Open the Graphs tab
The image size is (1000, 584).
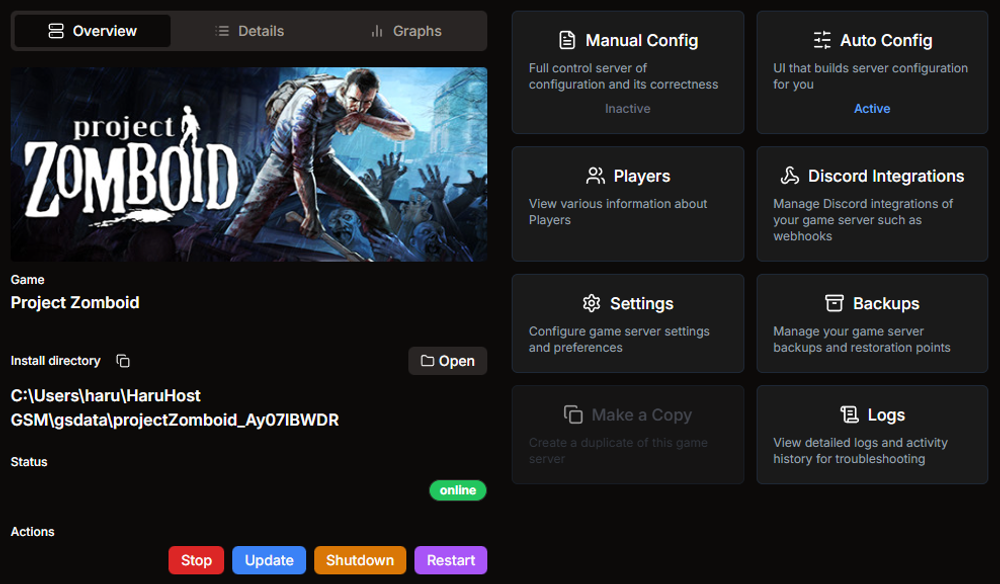tap(406, 31)
